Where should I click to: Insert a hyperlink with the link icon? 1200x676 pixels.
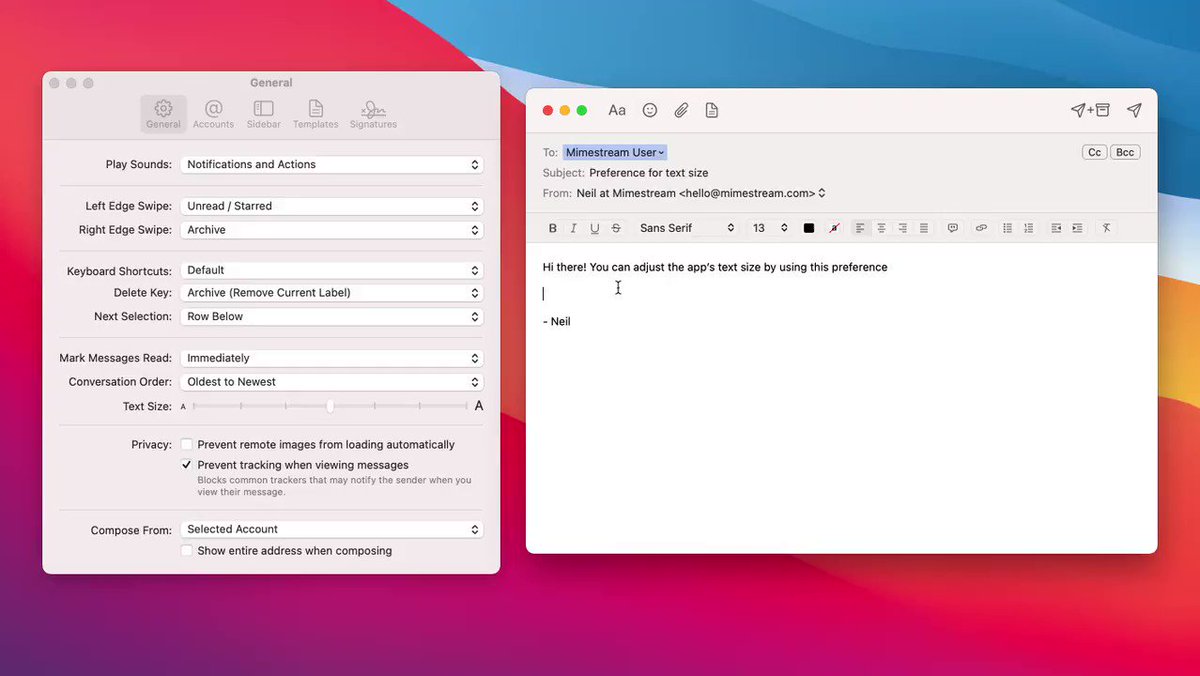pyautogui.click(x=981, y=228)
